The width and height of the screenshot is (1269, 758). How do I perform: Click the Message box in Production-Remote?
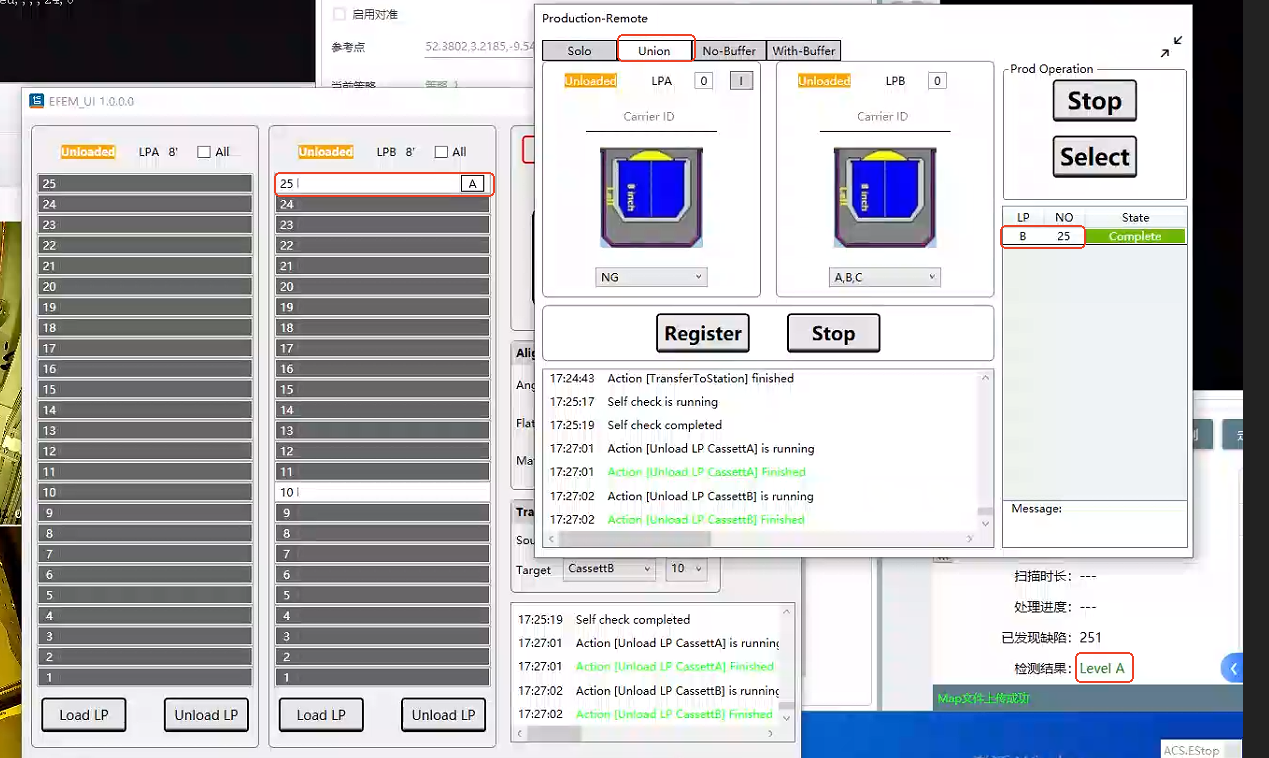(1095, 523)
